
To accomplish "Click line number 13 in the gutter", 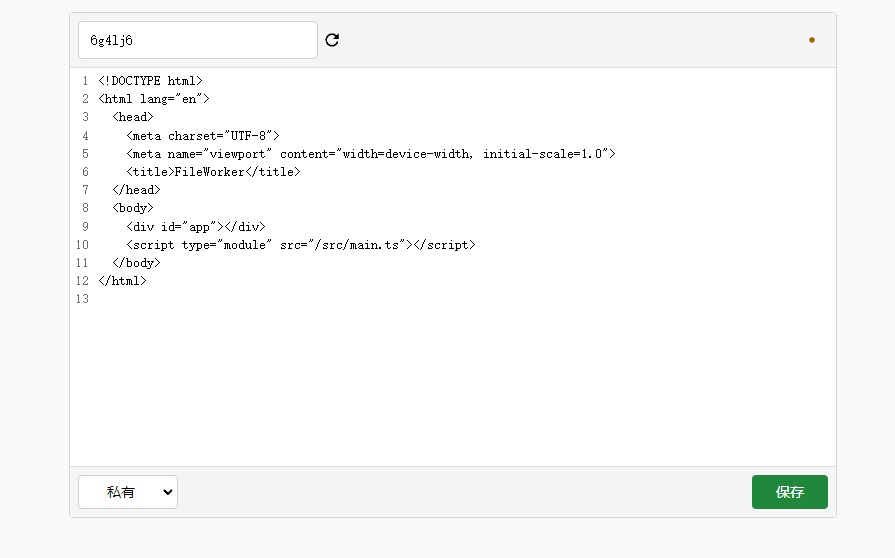I will pos(82,299).
